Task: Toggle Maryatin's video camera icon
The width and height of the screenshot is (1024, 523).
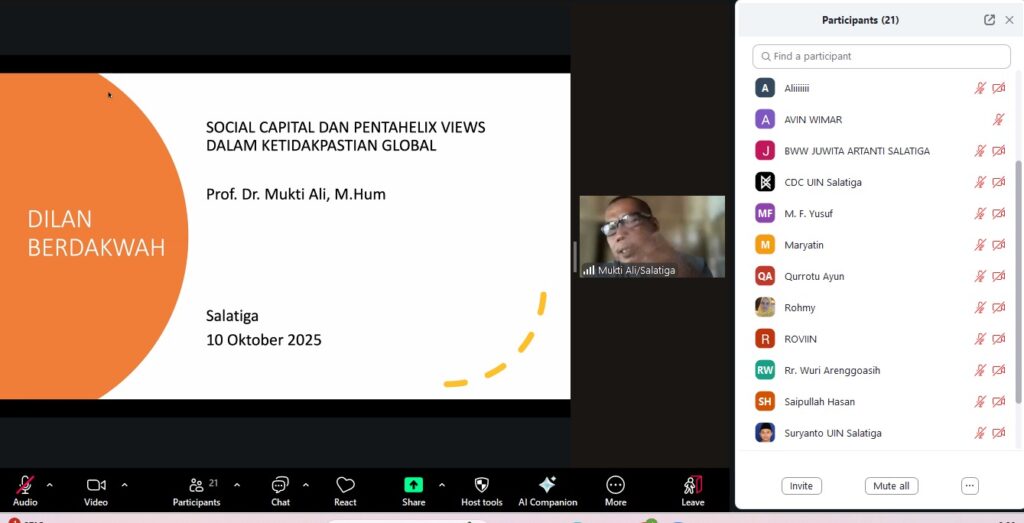Action: (998, 245)
